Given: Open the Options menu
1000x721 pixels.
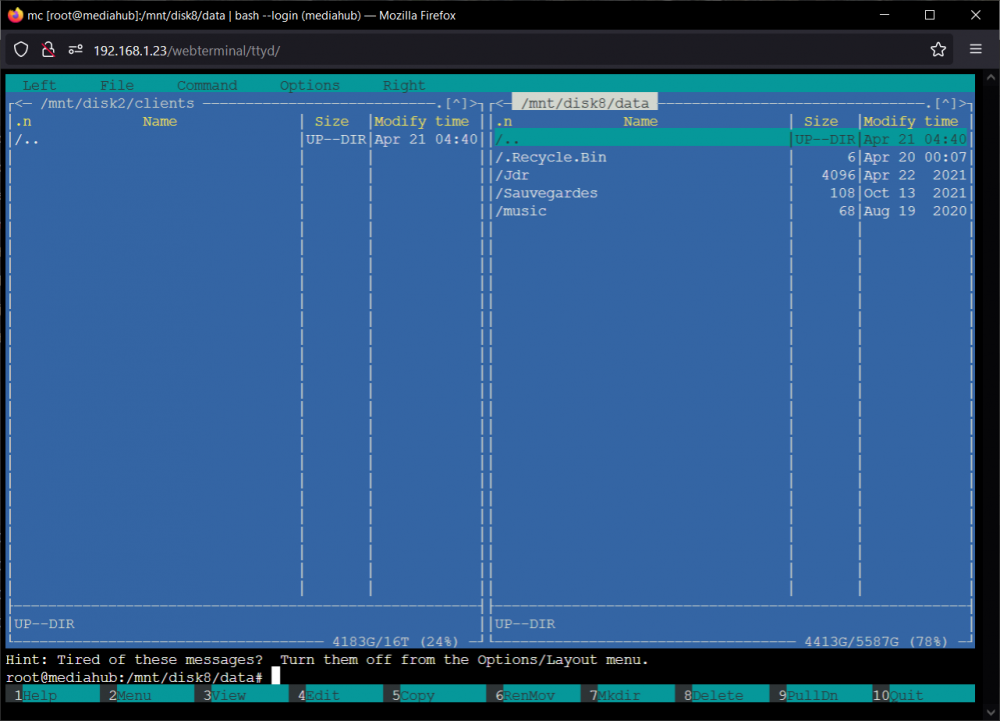Looking at the screenshot, I should [x=310, y=85].
